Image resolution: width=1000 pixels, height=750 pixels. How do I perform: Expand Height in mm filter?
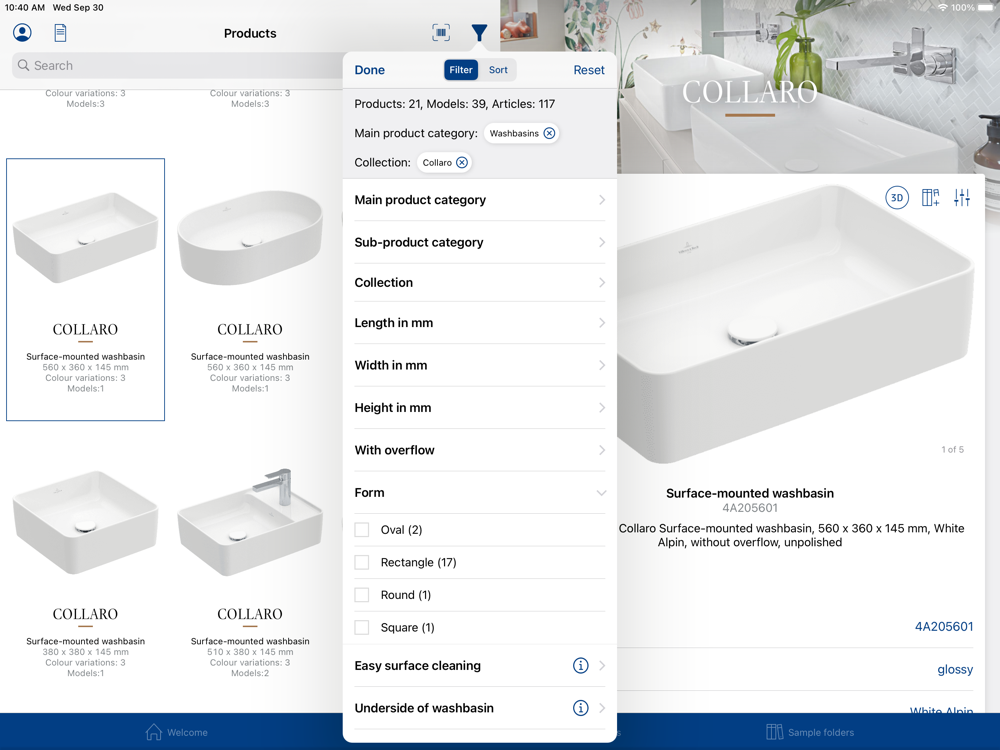click(480, 408)
